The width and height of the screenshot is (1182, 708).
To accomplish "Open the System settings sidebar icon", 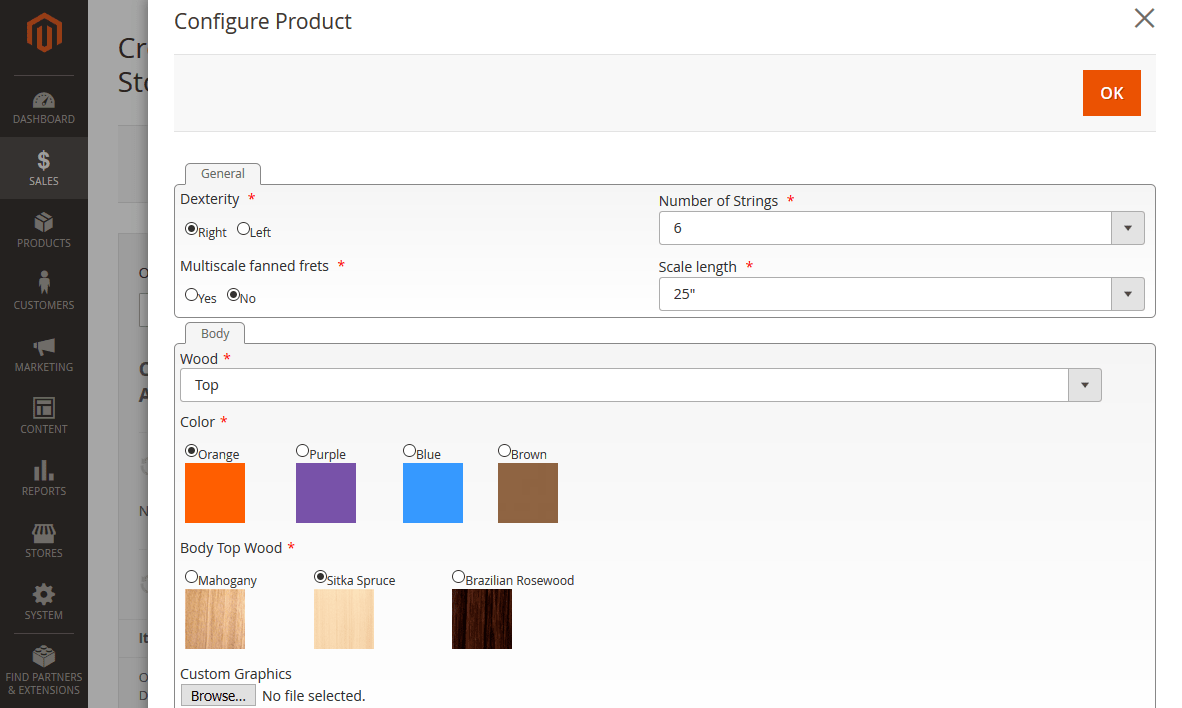I will [43, 601].
